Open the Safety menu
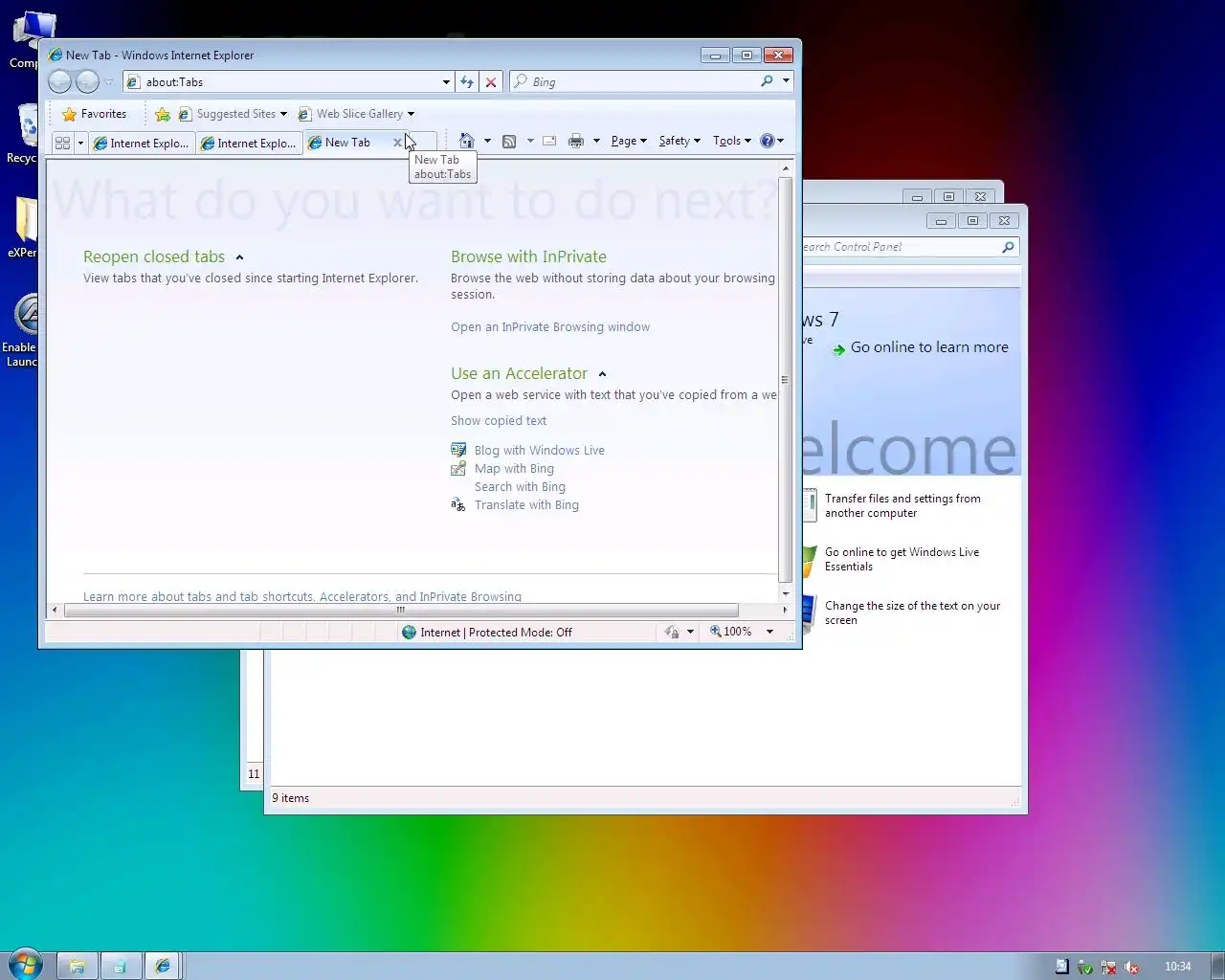Viewport: 1225px width, 980px height. click(x=679, y=141)
